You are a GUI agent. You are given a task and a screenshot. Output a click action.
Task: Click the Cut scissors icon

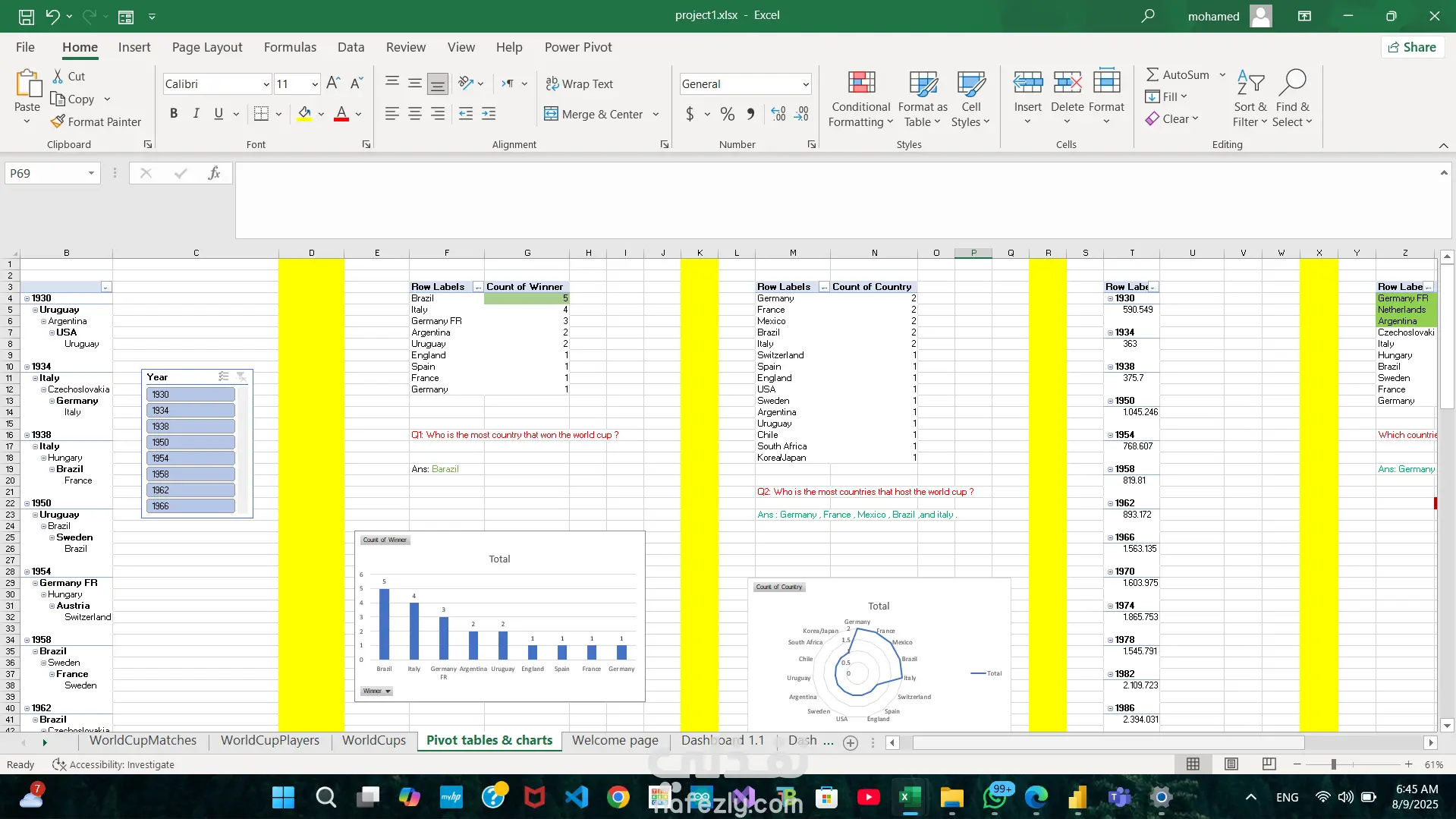(58, 76)
